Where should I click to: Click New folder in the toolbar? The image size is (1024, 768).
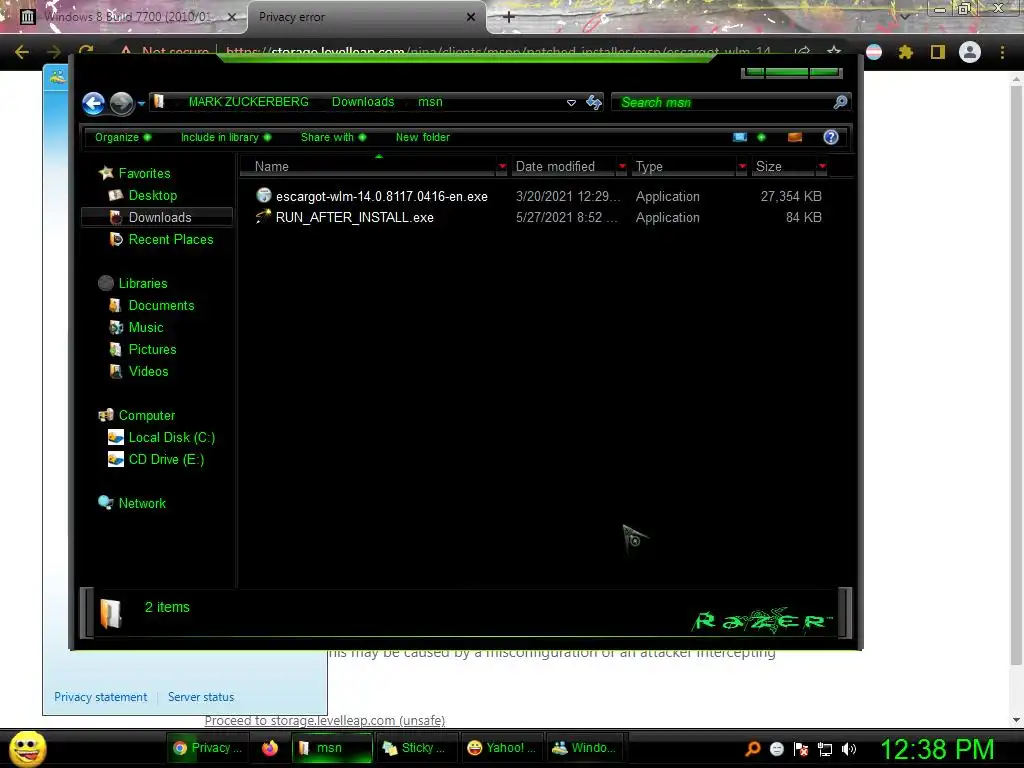point(423,137)
